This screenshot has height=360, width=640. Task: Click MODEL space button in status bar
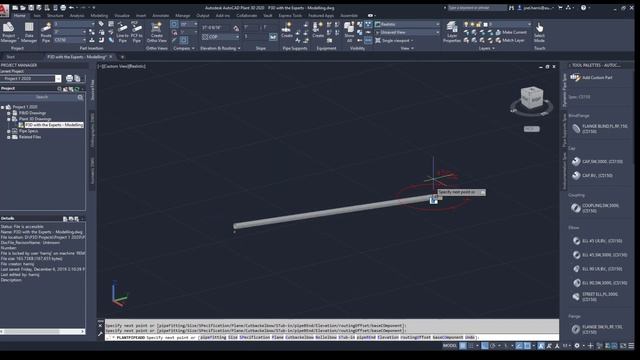(450, 346)
